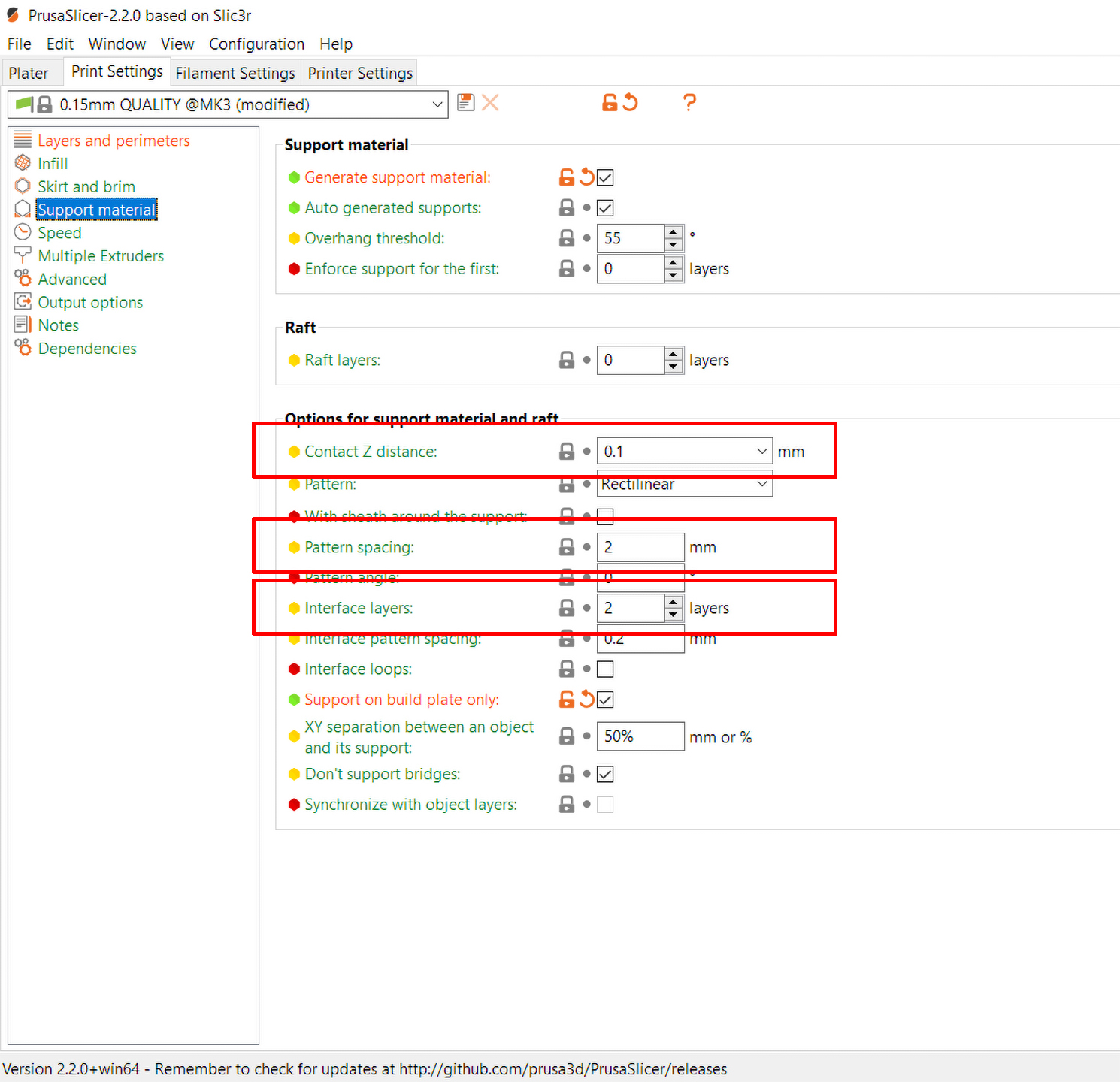This screenshot has height=1082, width=1120.
Task: Toggle Support on build plate only checkbox
Action: click(x=605, y=700)
